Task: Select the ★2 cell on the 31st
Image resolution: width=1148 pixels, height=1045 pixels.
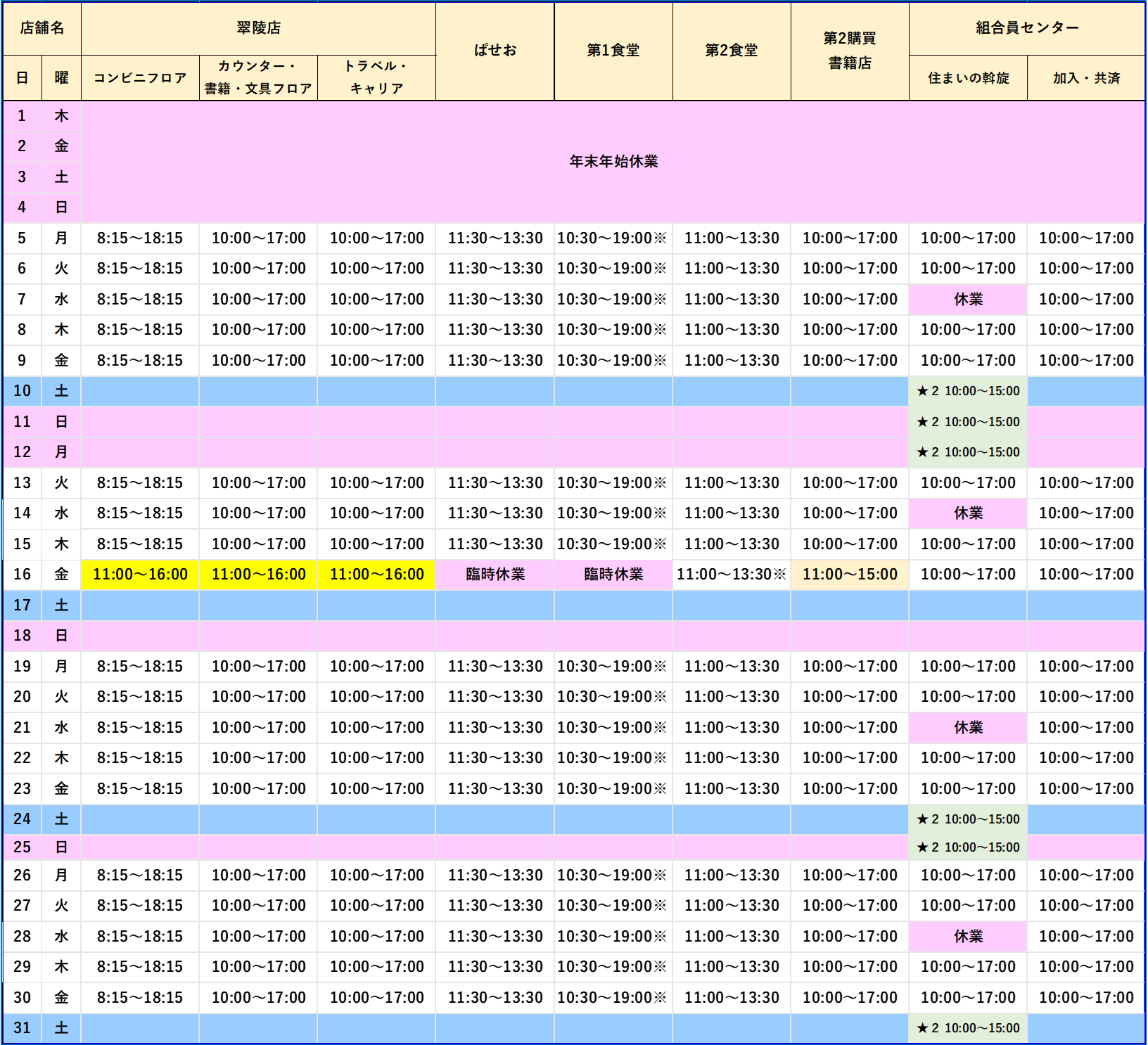Action: [968, 1028]
